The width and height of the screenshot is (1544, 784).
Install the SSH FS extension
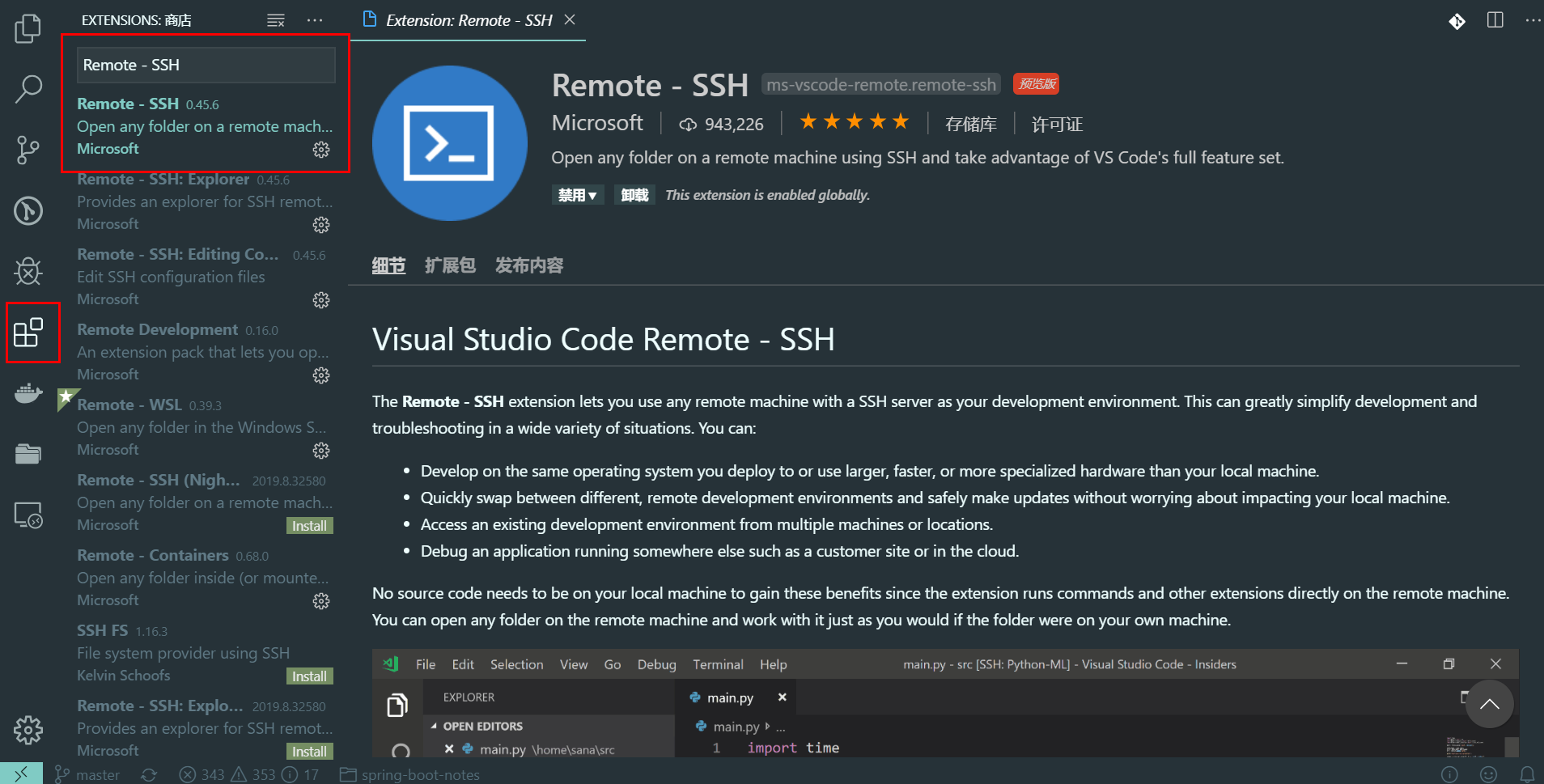pyautogui.click(x=309, y=676)
